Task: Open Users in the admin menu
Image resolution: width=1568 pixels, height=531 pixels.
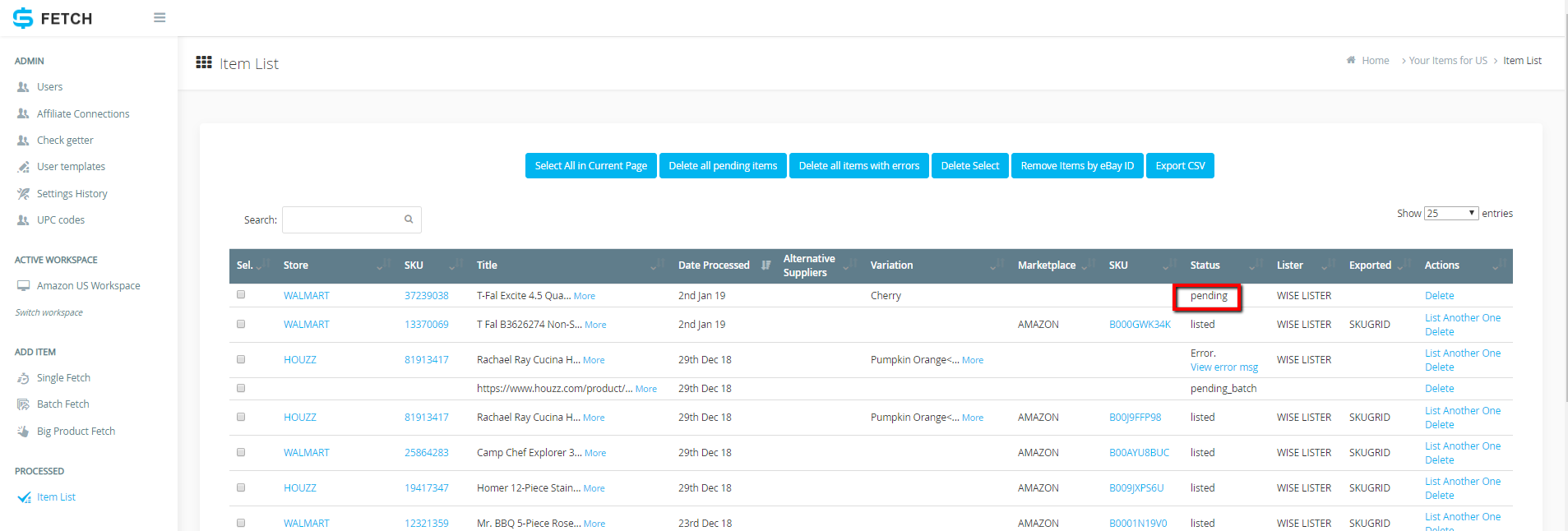Action: [49, 87]
